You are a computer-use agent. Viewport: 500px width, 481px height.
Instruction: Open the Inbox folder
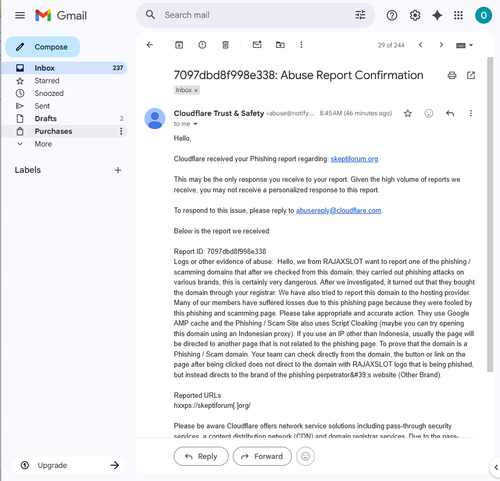[64, 68]
